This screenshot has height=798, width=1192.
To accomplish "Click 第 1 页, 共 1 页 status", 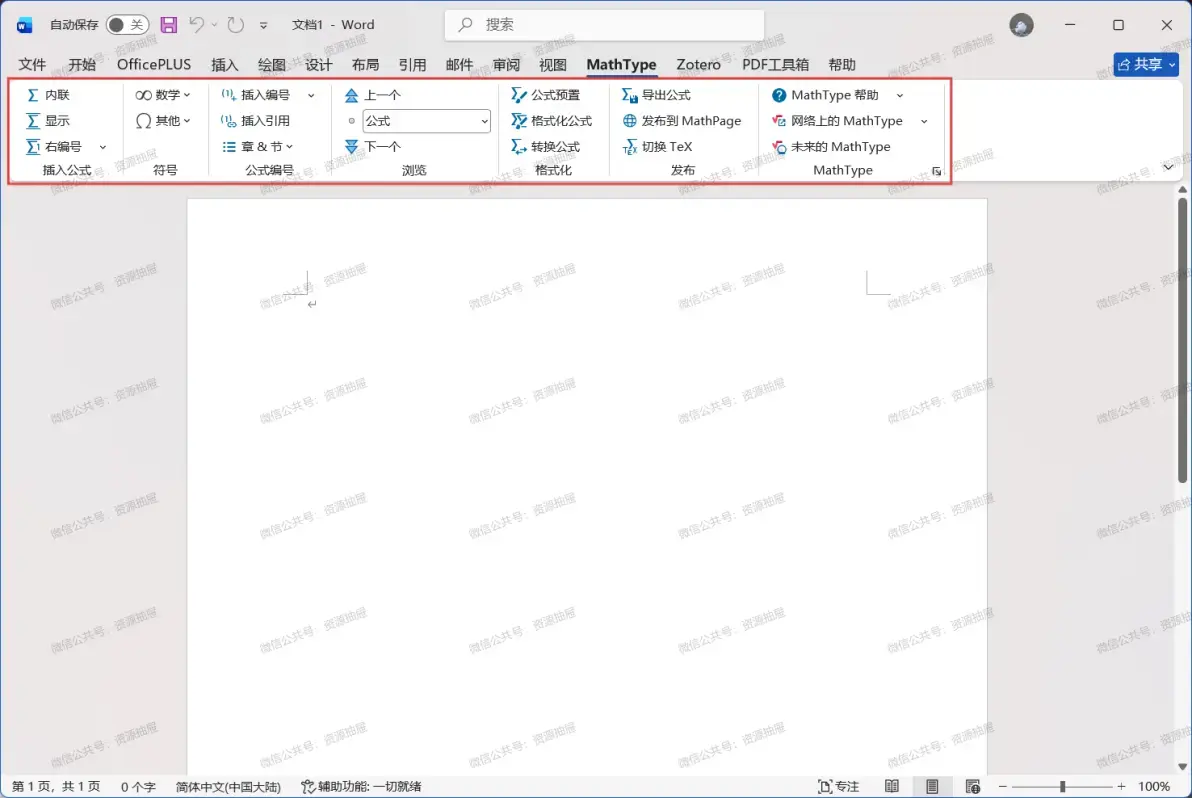I will click(56, 787).
